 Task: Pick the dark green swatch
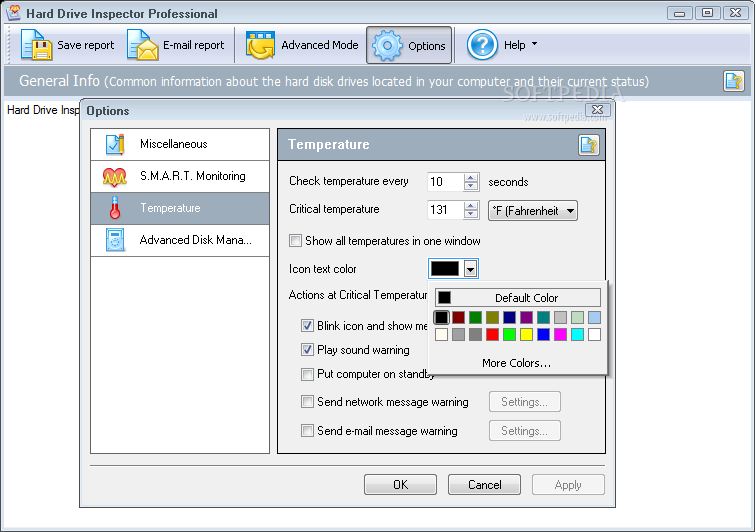tap(475, 317)
